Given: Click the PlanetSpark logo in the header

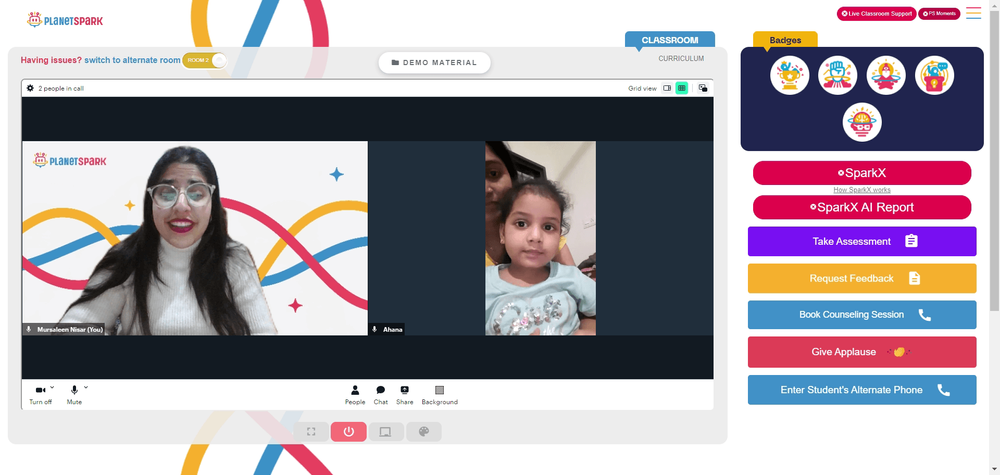Looking at the screenshot, I should pyautogui.click(x=64, y=20).
